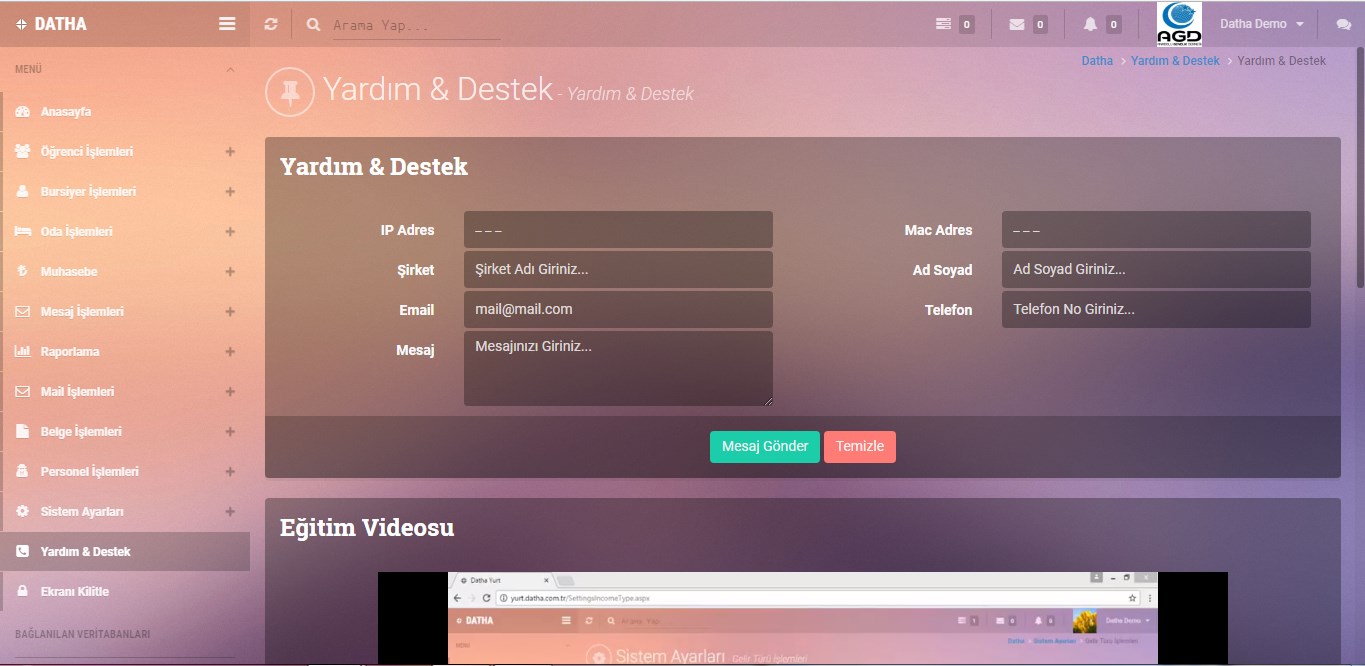Viewport: 1365px width, 666px height.
Task: Open the Datha Demo user dropdown
Action: [1261, 24]
